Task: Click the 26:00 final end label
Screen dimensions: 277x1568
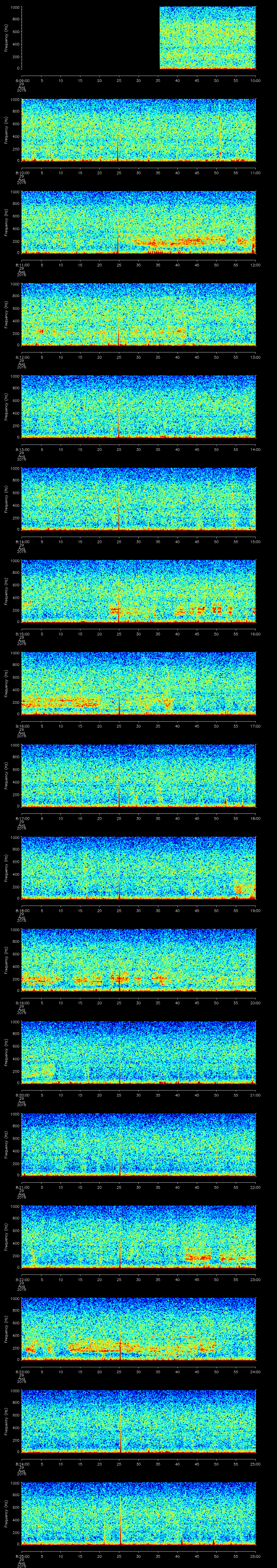Action: click(255, 1556)
